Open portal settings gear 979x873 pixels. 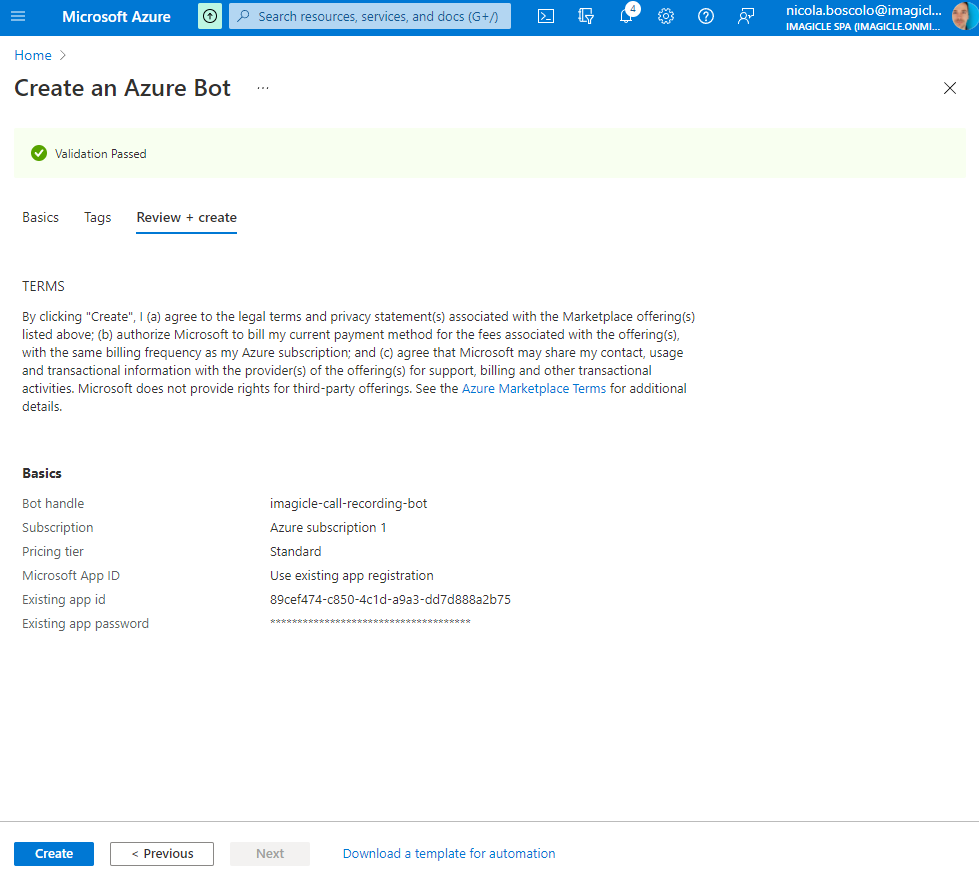(x=666, y=16)
